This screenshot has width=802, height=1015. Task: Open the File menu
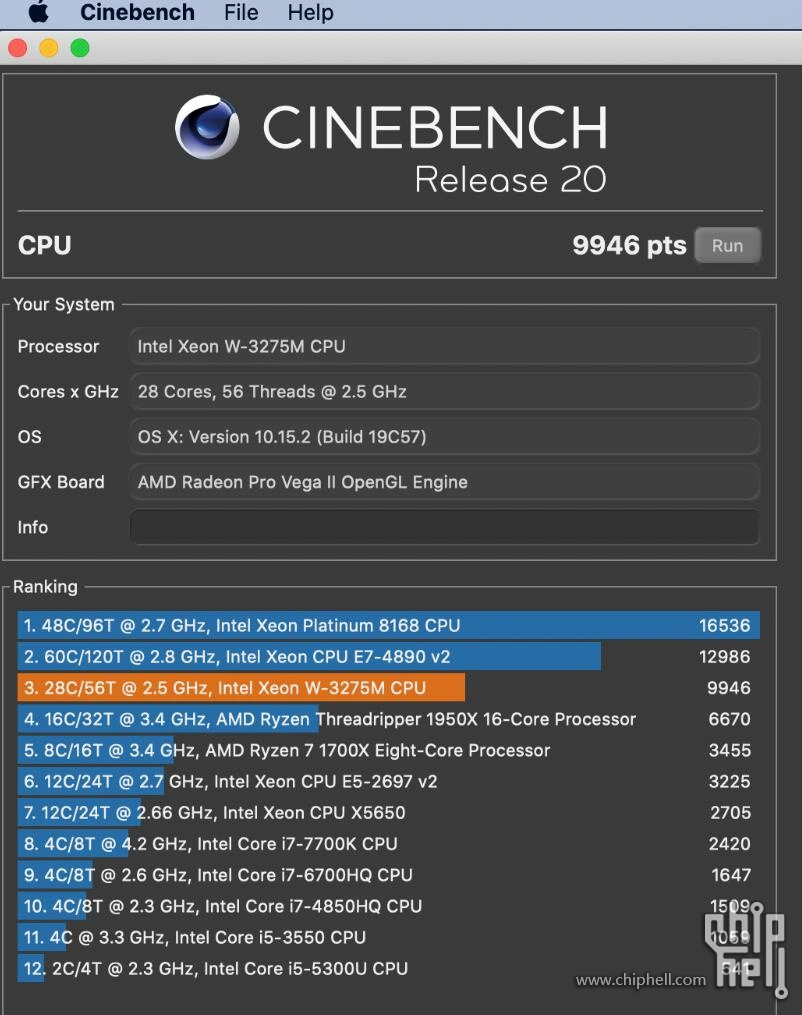pyautogui.click(x=241, y=13)
